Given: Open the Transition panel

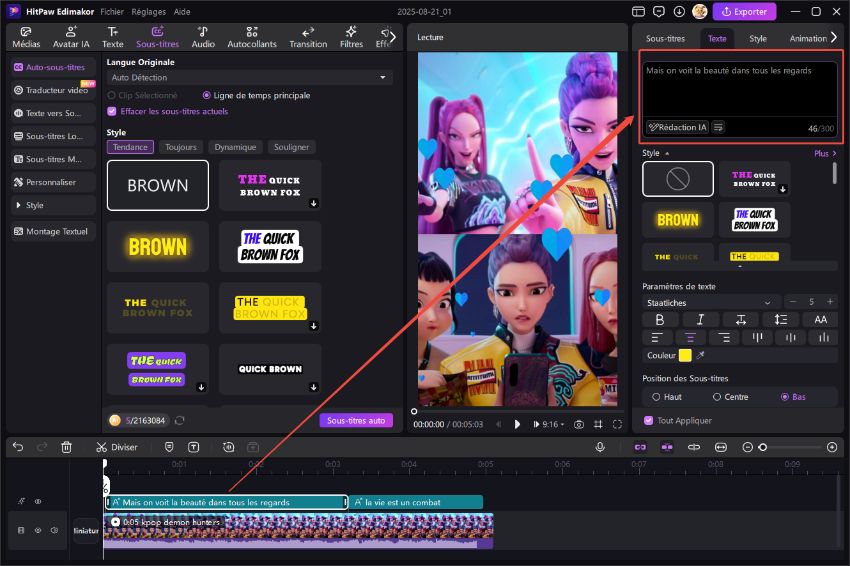Looking at the screenshot, I should coord(308,37).
